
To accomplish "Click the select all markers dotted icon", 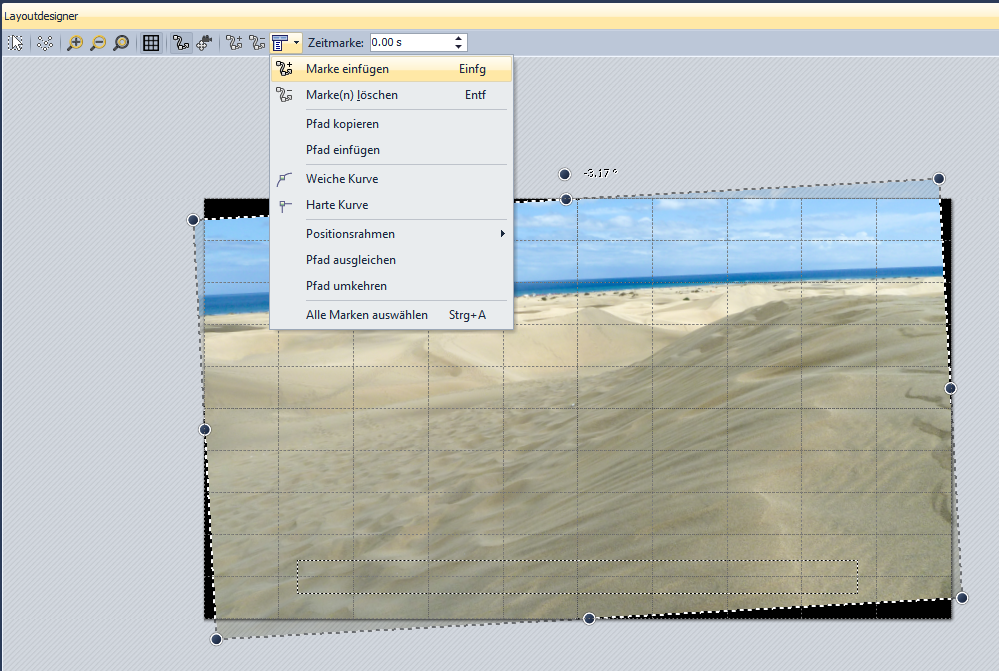I will point(45,43).
